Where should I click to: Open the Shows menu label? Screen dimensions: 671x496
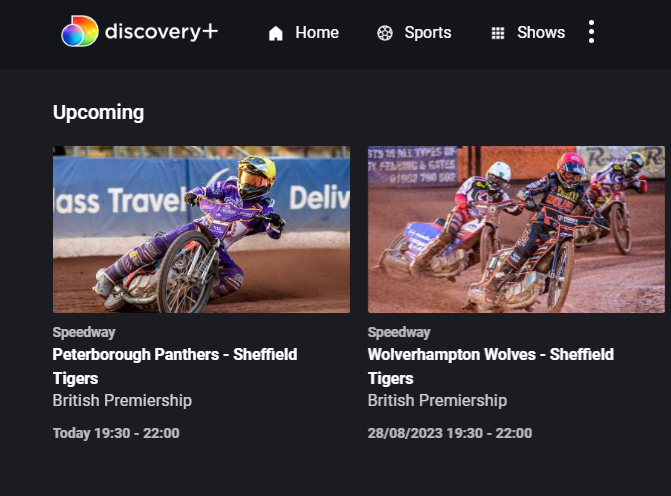[541, 33]
